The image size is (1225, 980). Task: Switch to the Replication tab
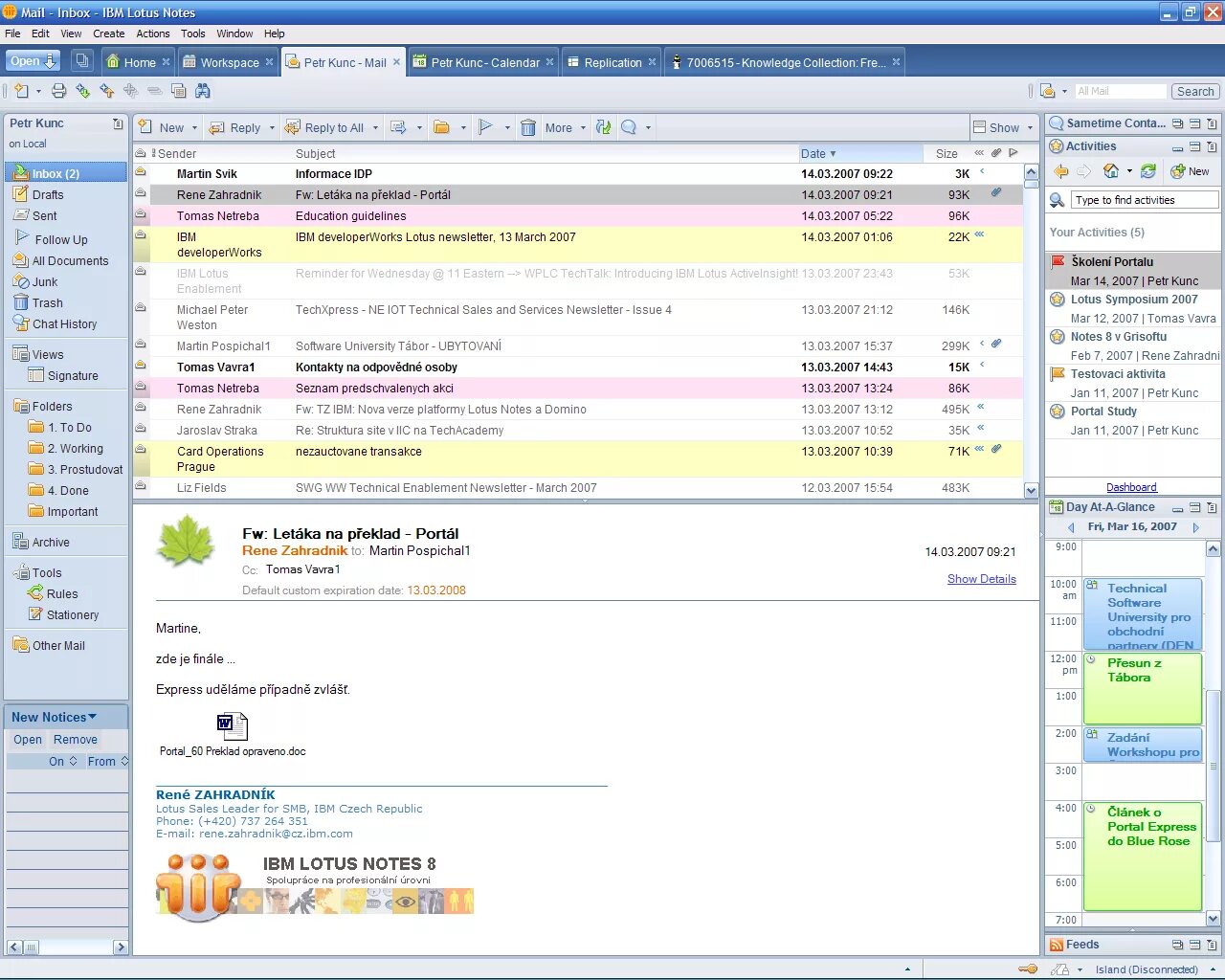point(612,62)
